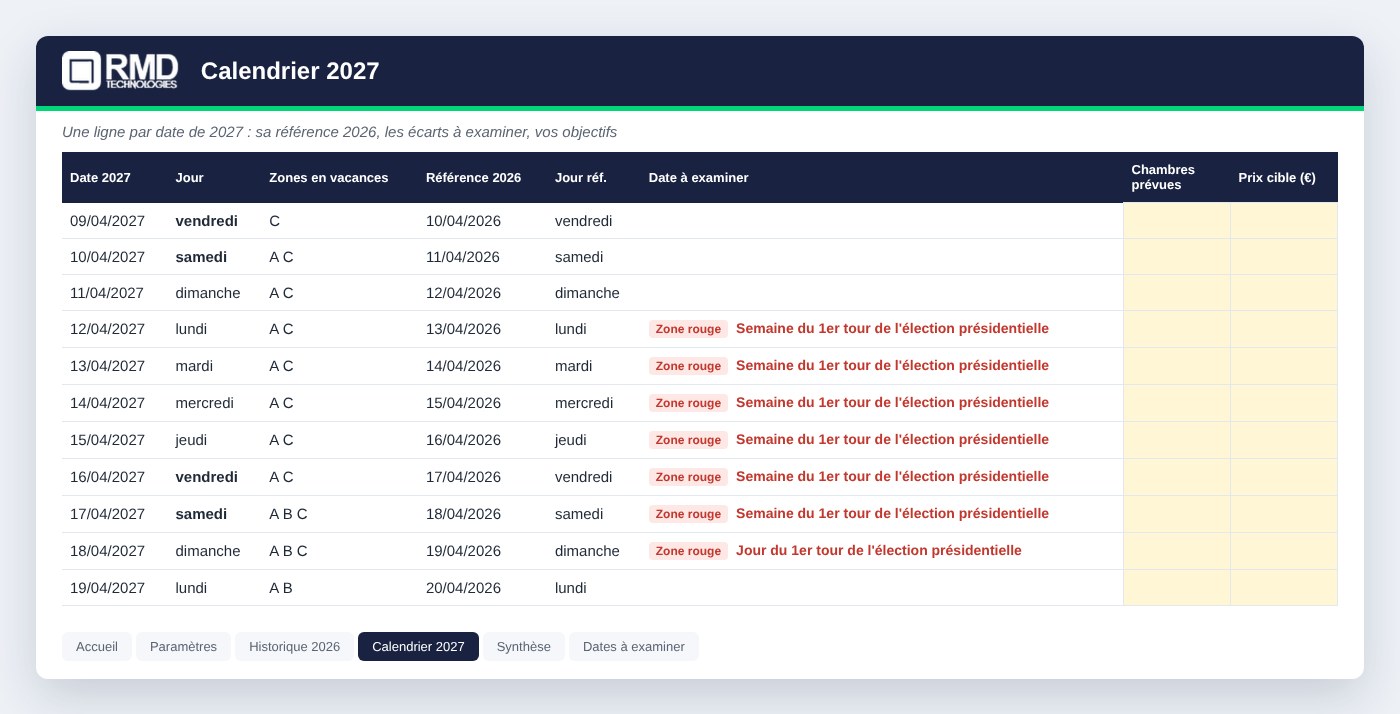This screenshot has height=714, width=1400.
Task: Click the RMD Technologies logo
Action: [x=120, y=71]
